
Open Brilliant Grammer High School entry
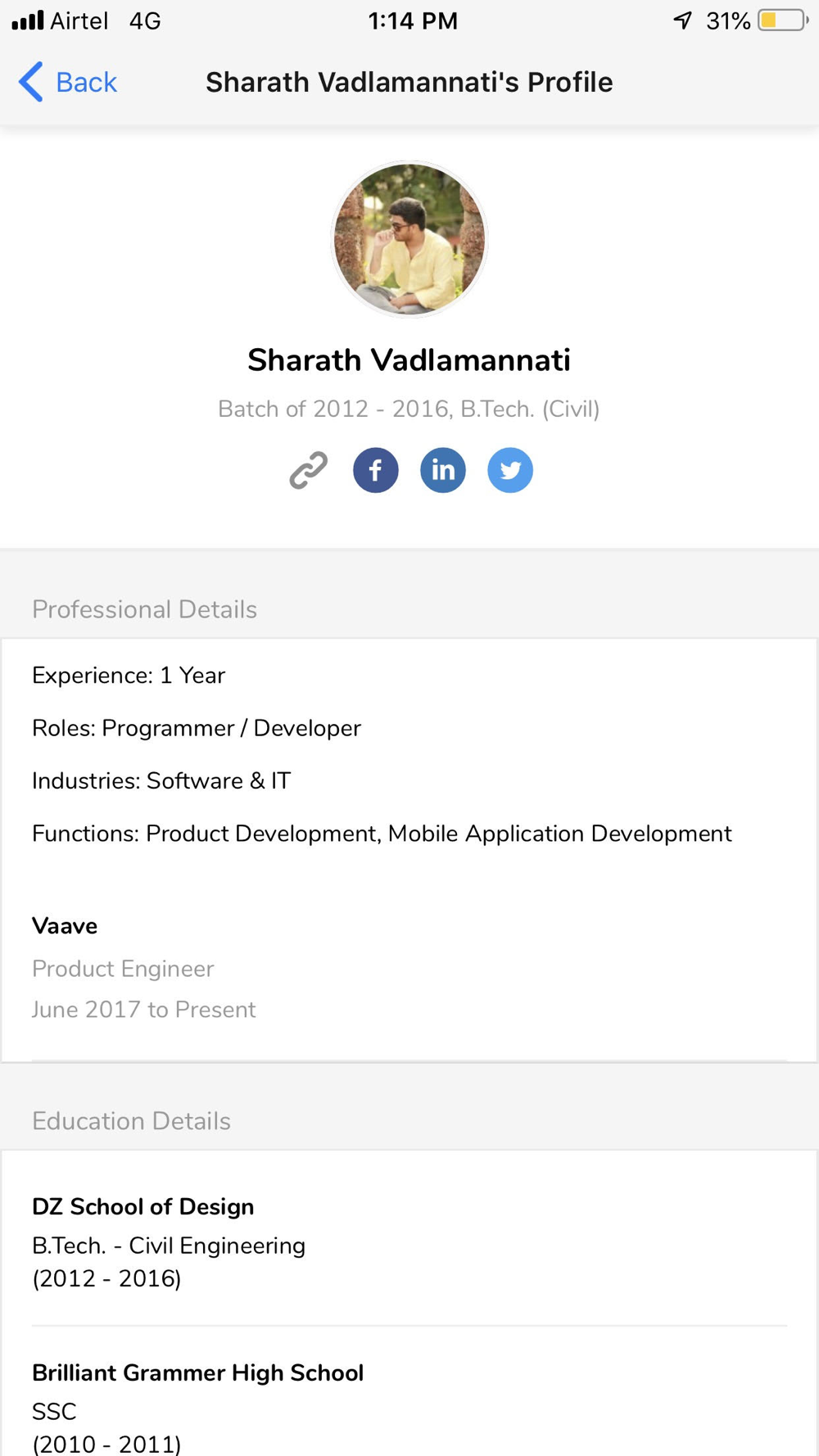pyautogui.click(x=197, y=1373)
